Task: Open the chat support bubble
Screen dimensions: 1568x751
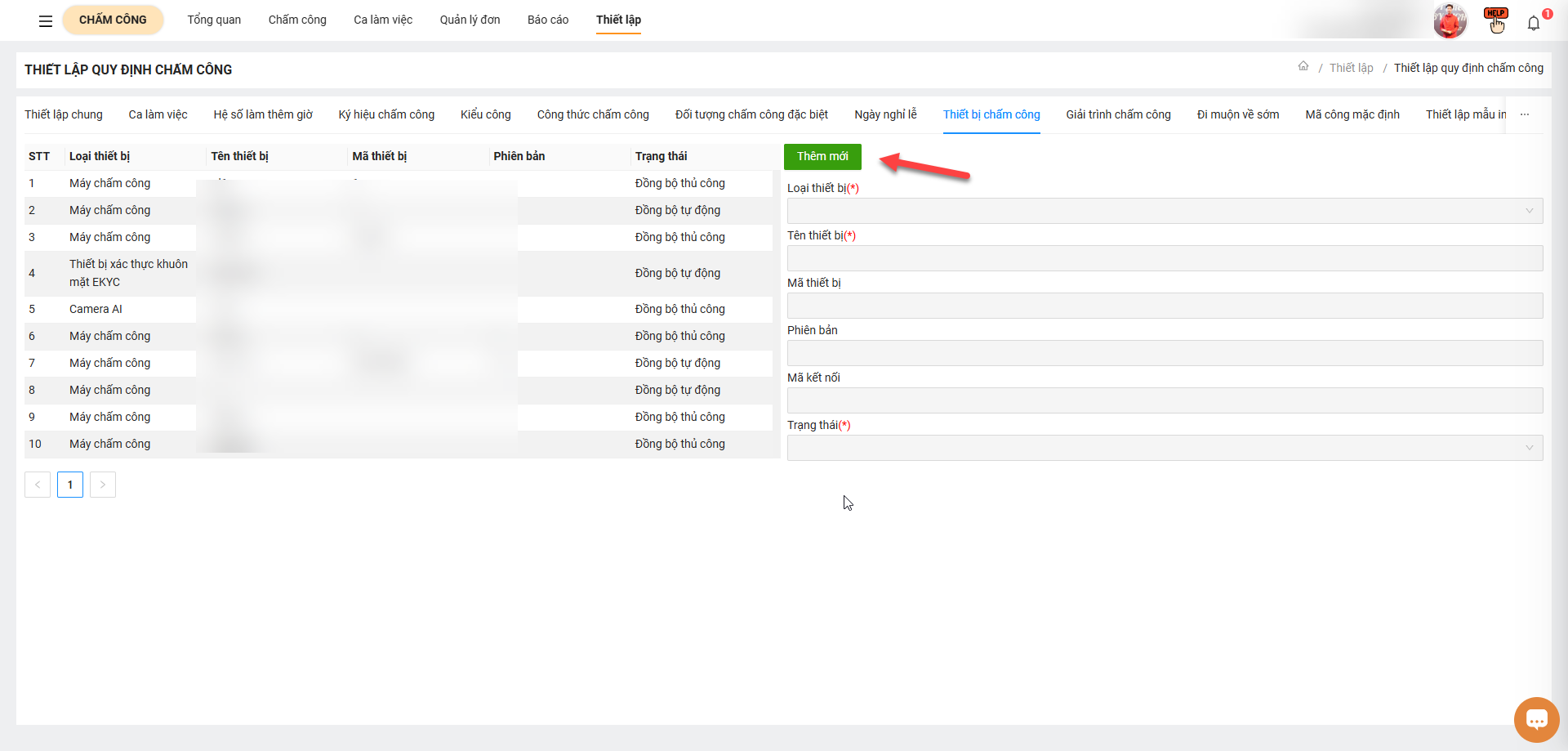Action: tap(1536, 720)
